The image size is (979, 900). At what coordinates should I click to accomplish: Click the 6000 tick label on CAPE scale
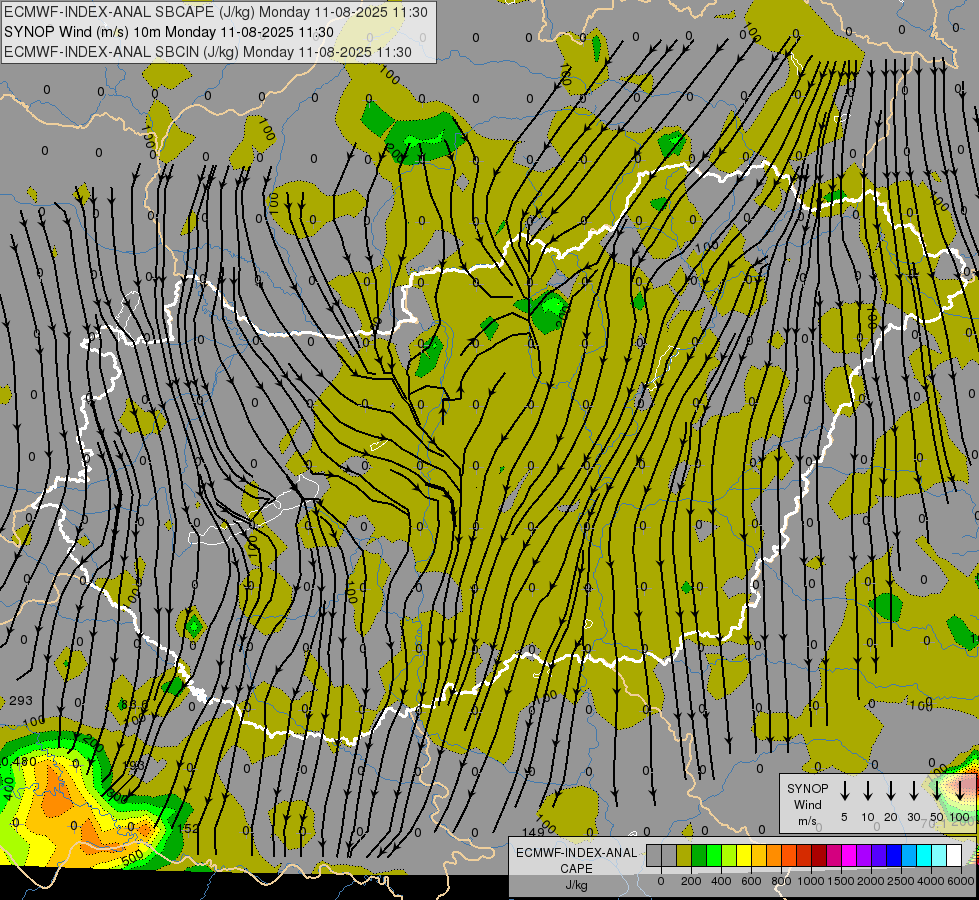(961, 881)
